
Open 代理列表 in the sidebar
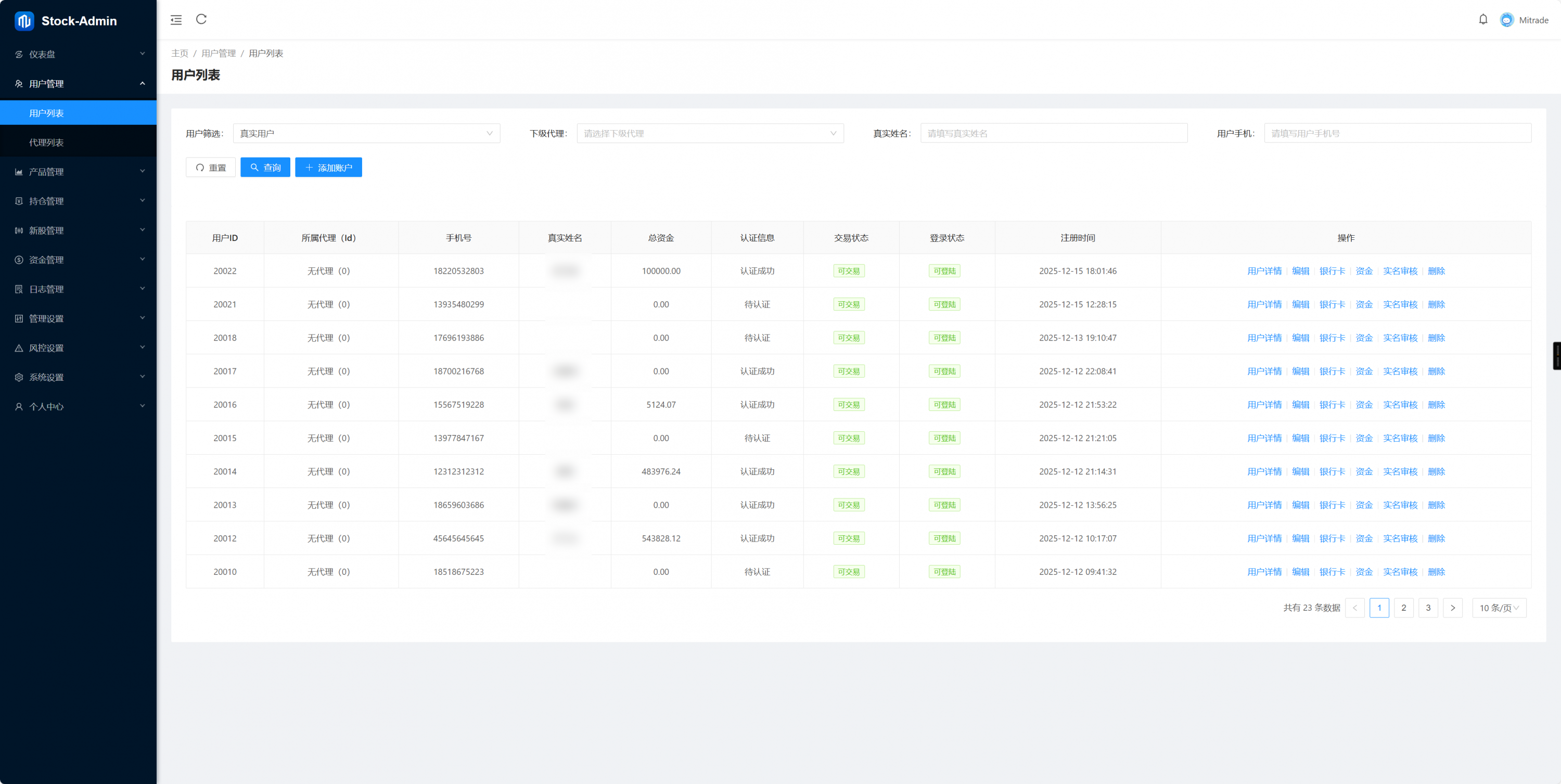[47, 143]
